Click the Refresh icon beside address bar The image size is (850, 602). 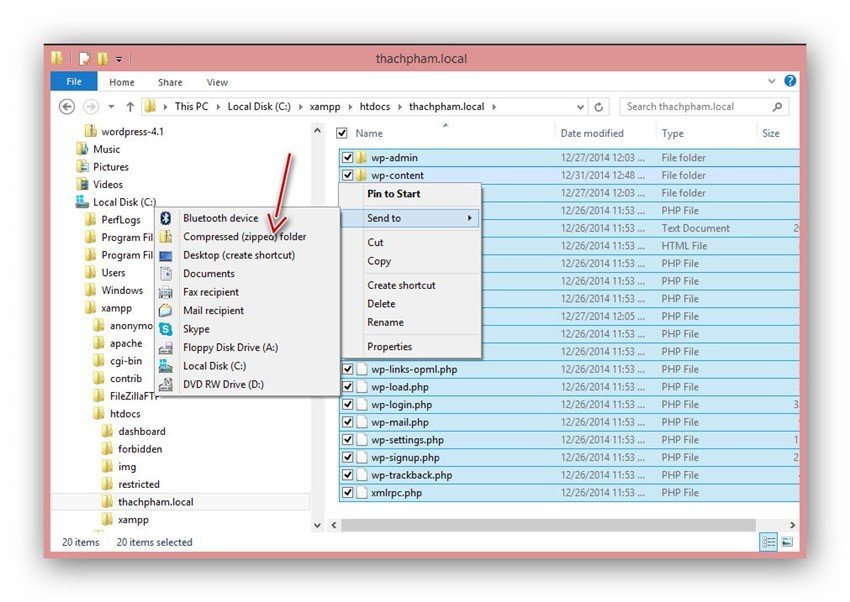point(599,106)
